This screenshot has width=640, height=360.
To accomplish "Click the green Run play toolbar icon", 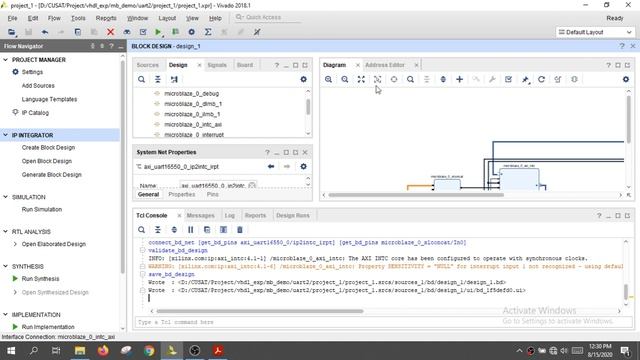I will pyautogui.click(x=158, y=32).
